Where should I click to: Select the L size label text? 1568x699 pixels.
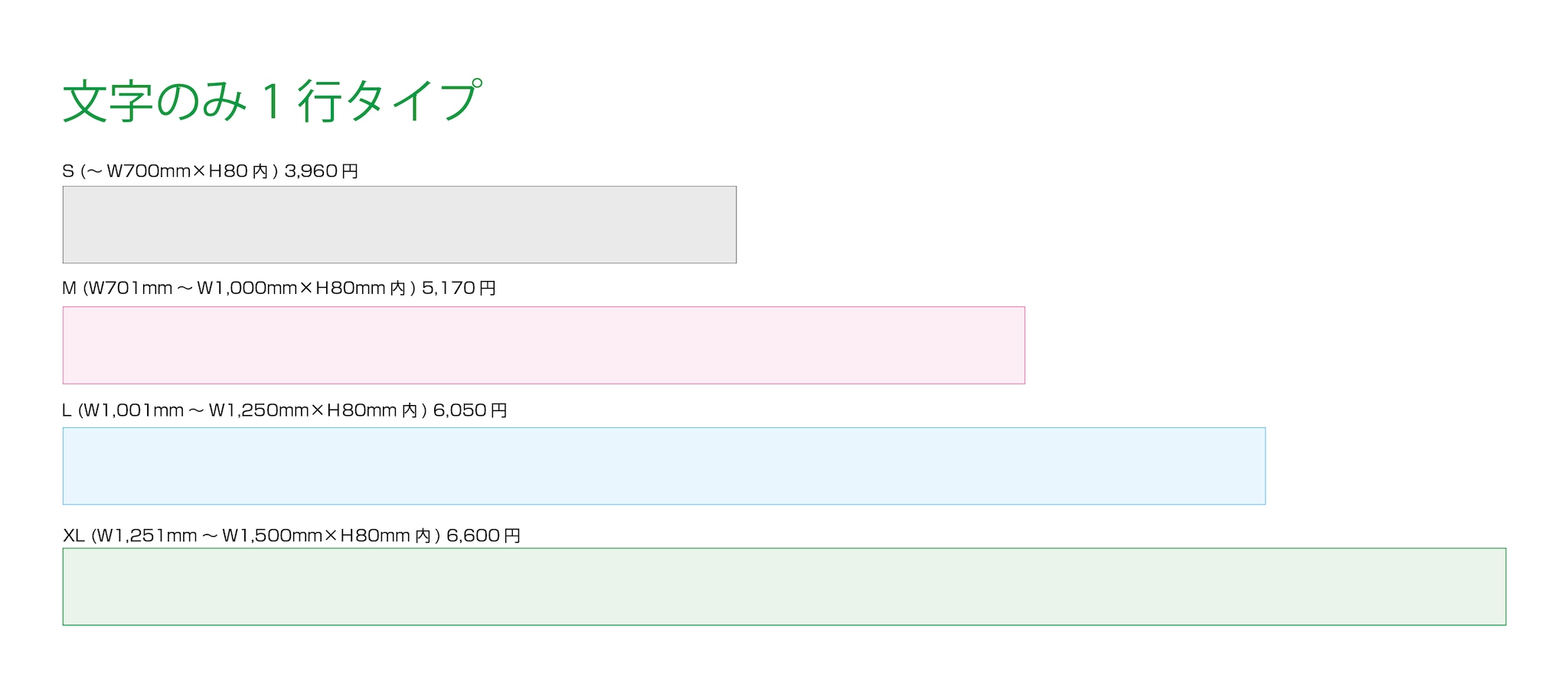point(285,410)
